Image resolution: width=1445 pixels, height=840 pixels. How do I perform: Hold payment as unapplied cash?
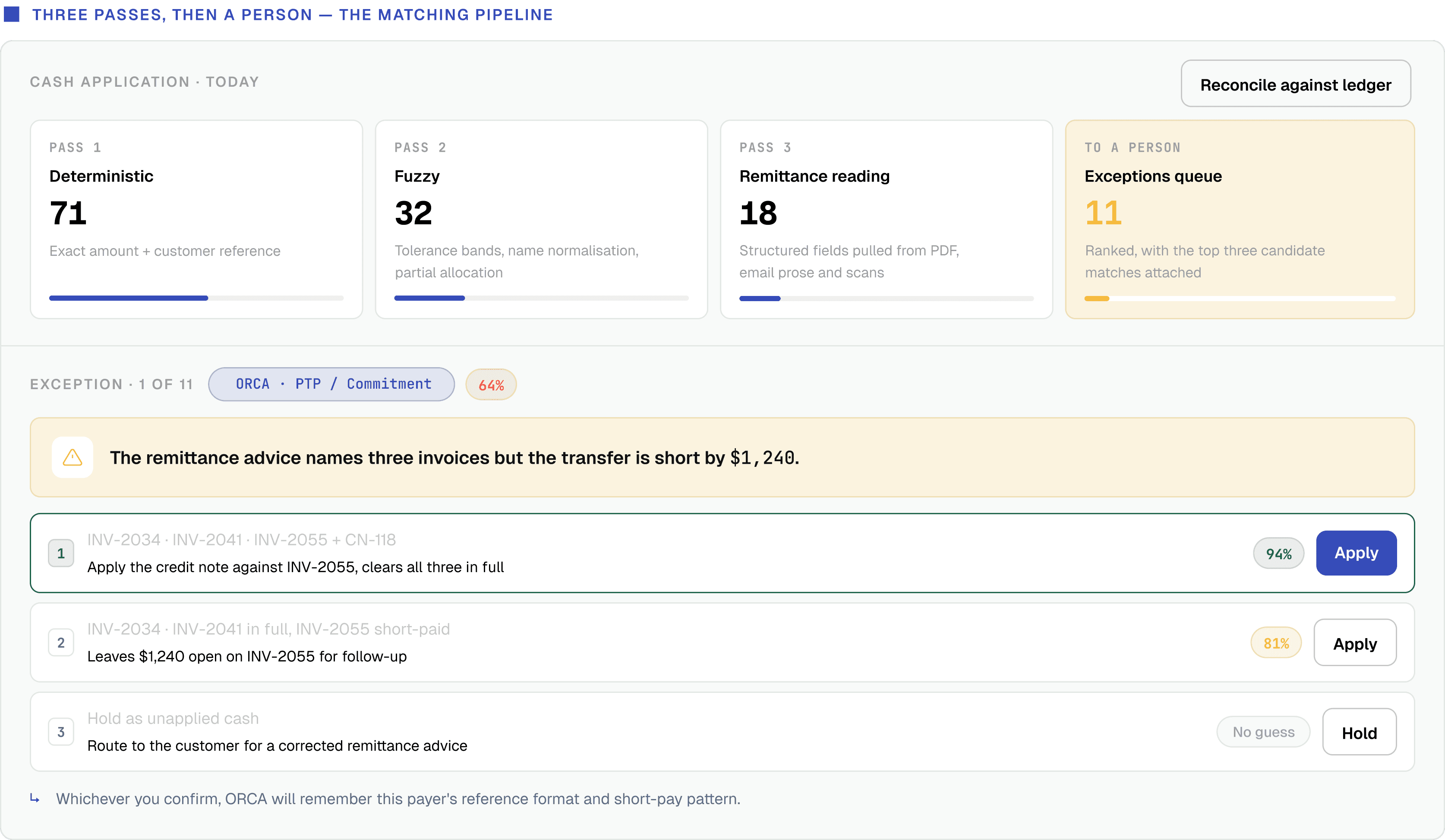1359,732
